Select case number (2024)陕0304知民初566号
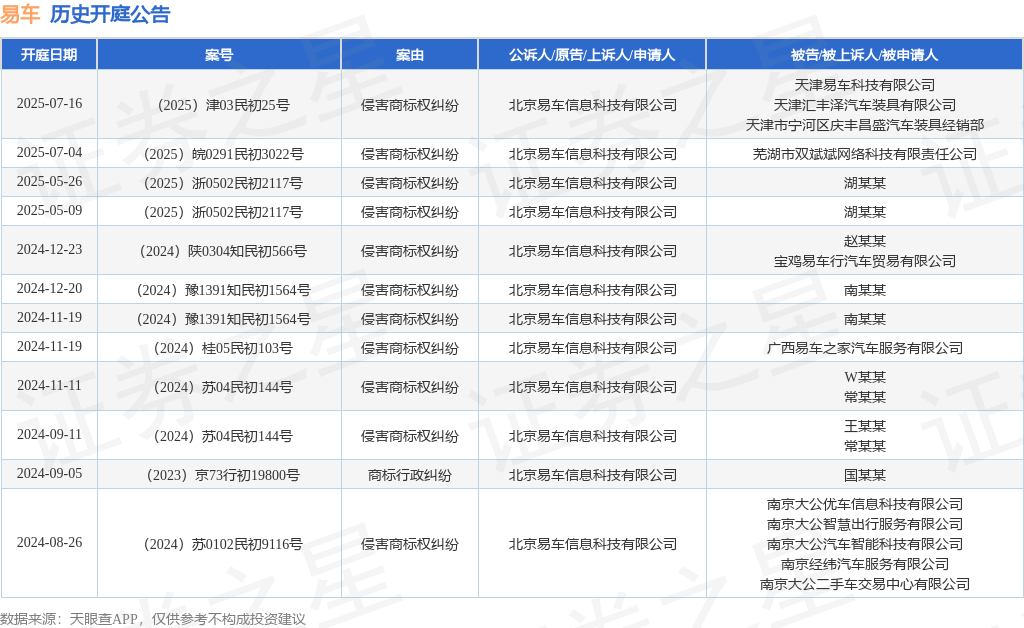 pyautogui.click(x=223, y=251)
